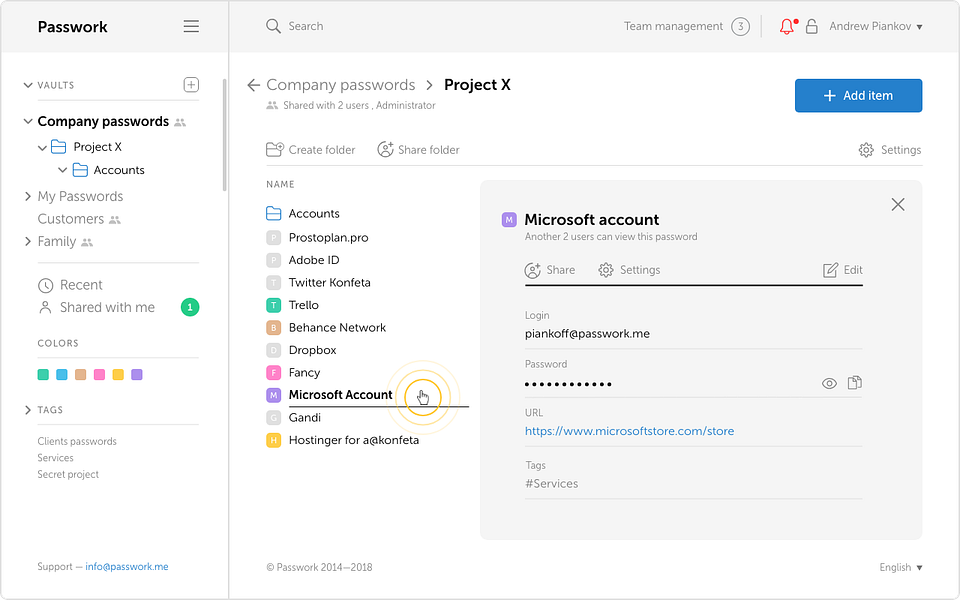
Task: Copy the password with clipboard icon
Action: click(855, 383)
